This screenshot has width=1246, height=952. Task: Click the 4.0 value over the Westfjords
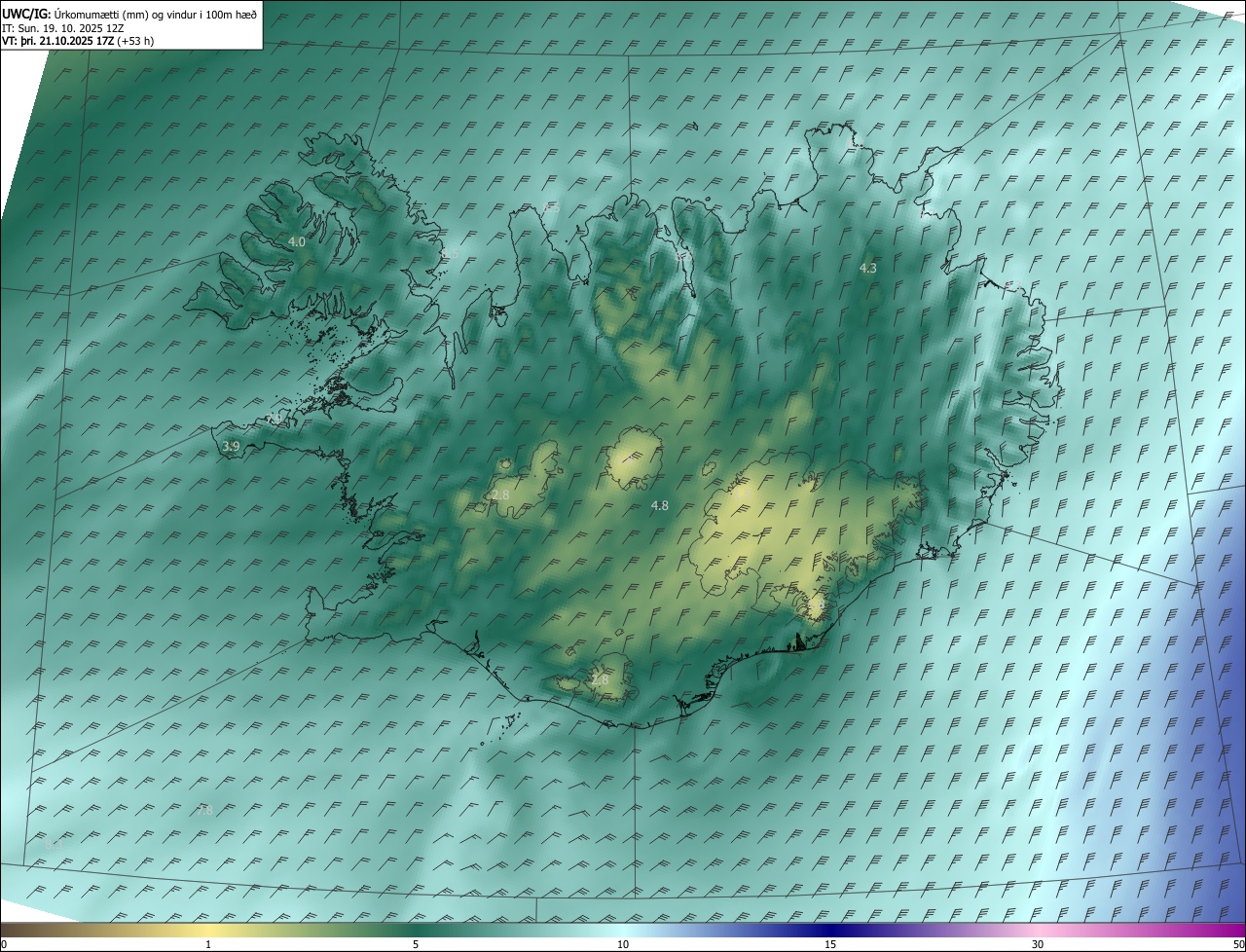pyautogui.click(x=297, y=241)
